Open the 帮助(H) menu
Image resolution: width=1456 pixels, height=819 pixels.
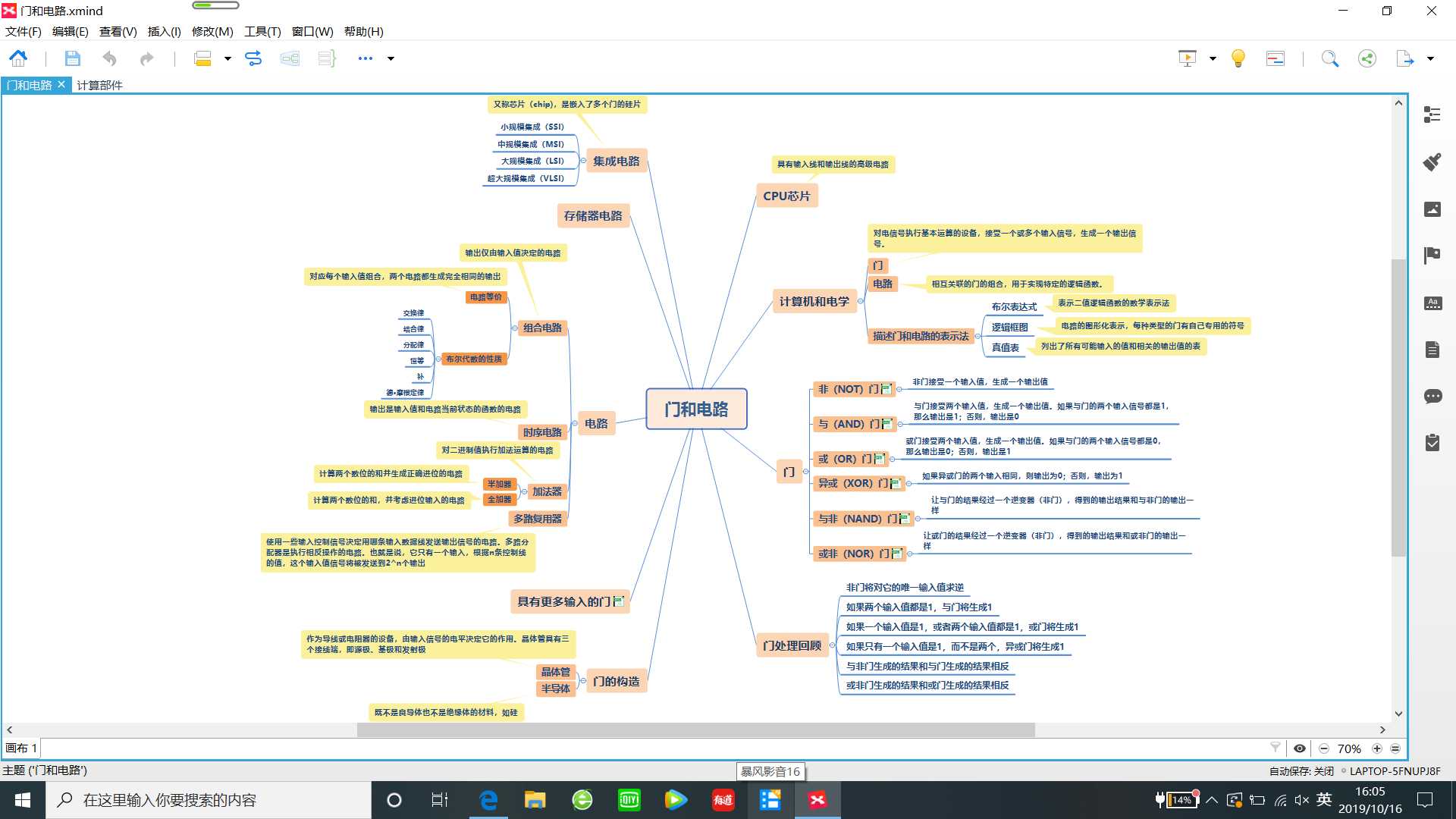(x=363, y=31)
